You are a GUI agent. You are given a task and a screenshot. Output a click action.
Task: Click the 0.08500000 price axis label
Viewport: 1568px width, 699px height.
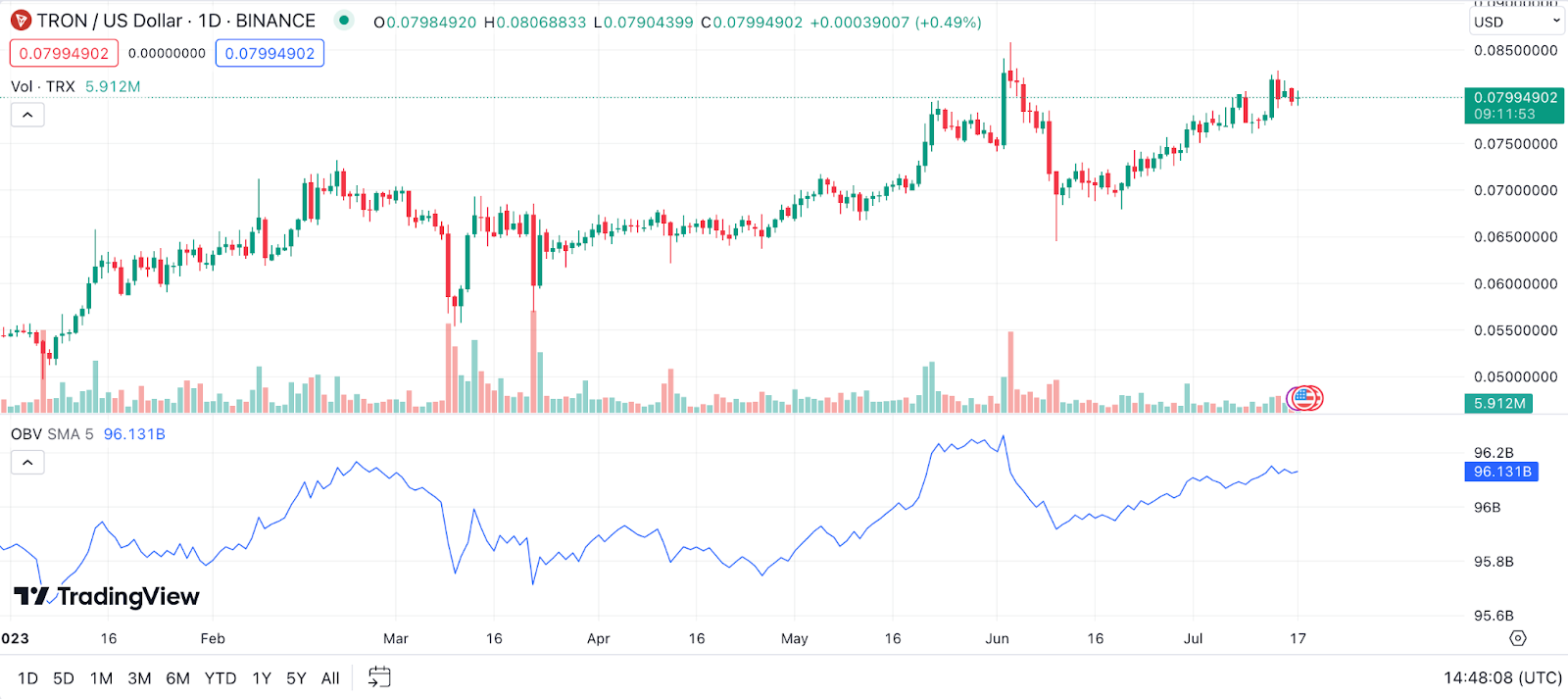(x=1515, y=50)
